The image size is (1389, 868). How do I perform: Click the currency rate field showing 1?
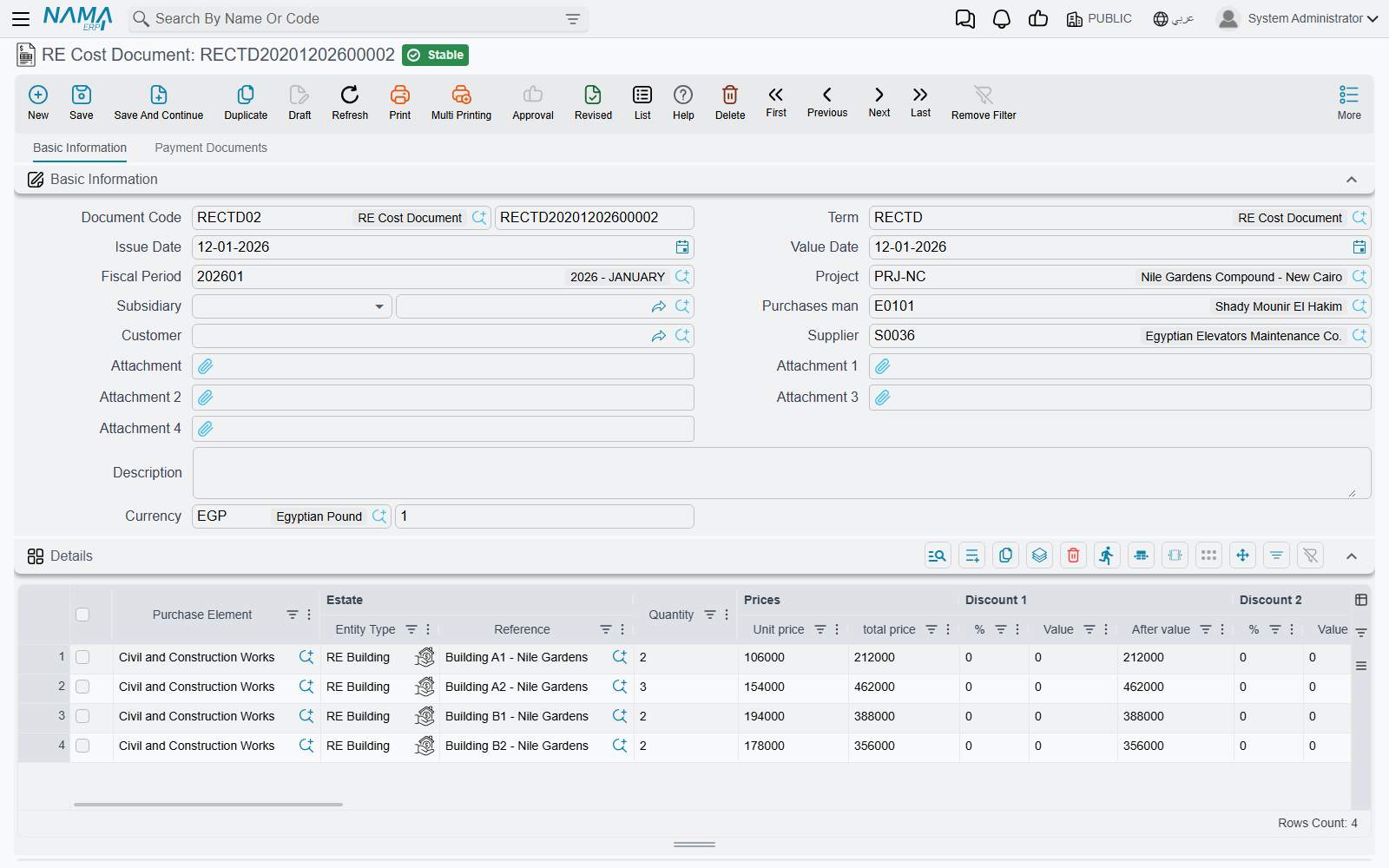point(544,516)
